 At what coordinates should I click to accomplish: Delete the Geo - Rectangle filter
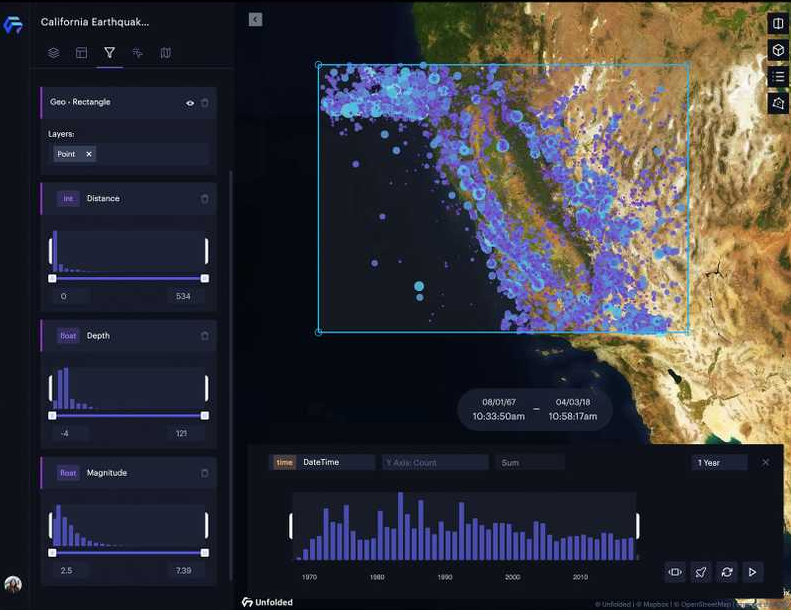click(x=205, y=102)
